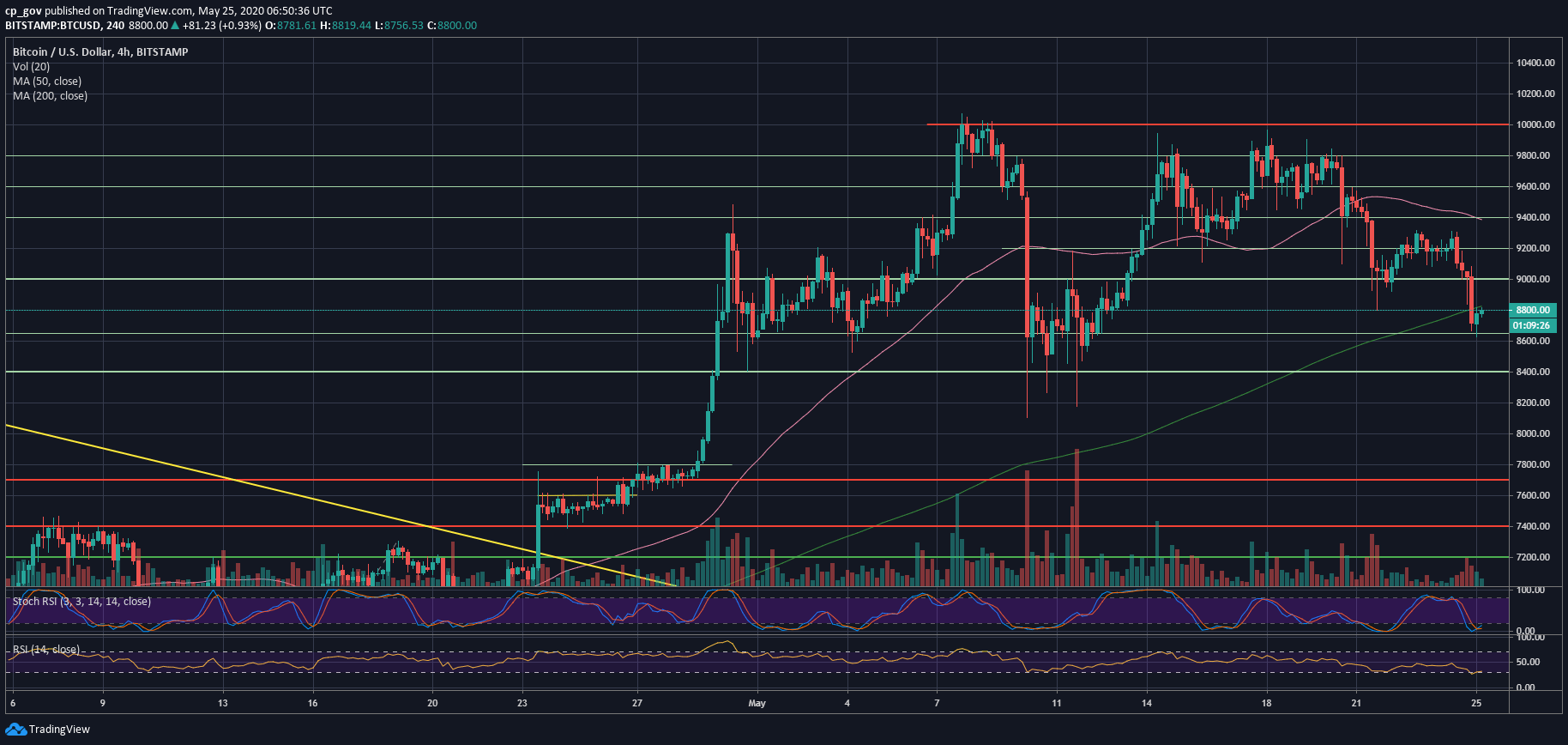1568x745 pixels.
Task: Click the TradingView cloud logo icon
Action: click(15, 730)
